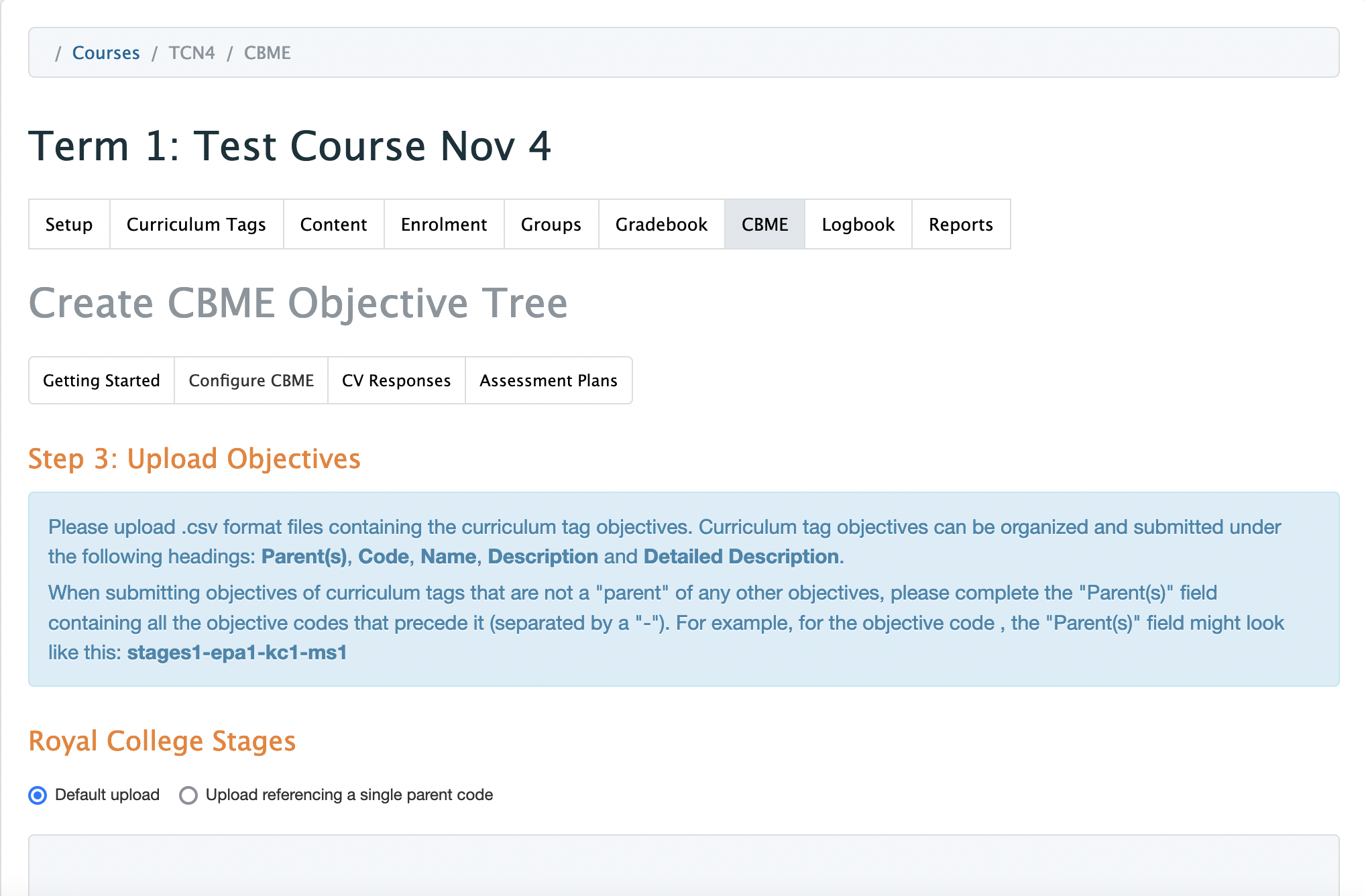
Task: Choose Upload referencing a single parent code
Action: 188,795
